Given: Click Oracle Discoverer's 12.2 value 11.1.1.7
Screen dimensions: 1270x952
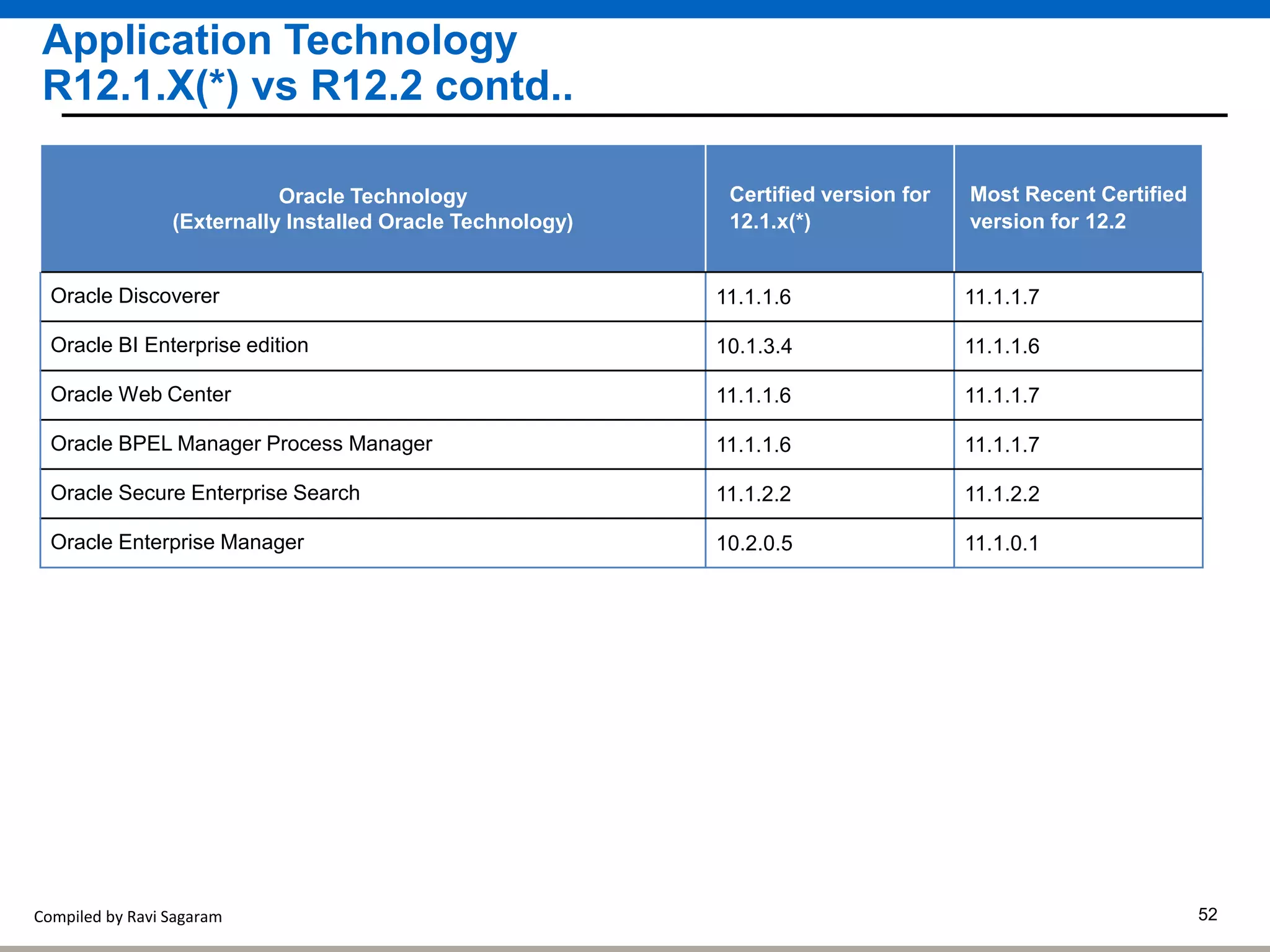Looking at the screenshot, I should 1001,297.
